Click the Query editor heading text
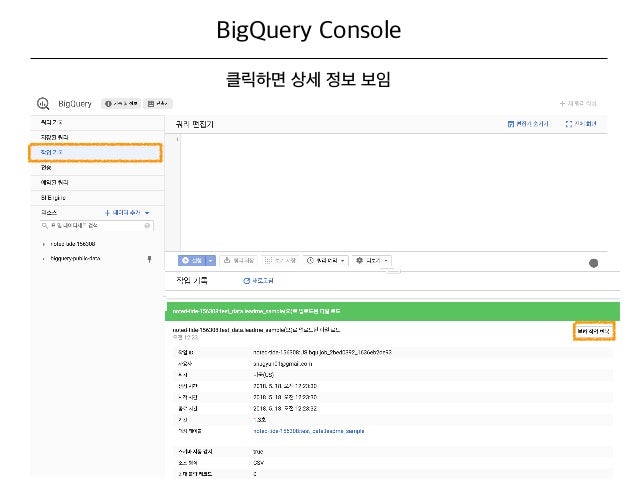 (x=194, y=125)
